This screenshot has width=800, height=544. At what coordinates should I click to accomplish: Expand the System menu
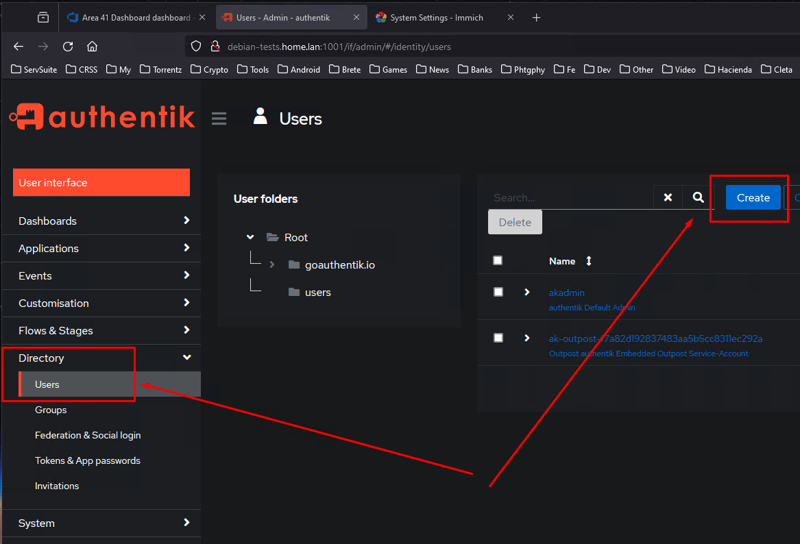pos(102,523)
